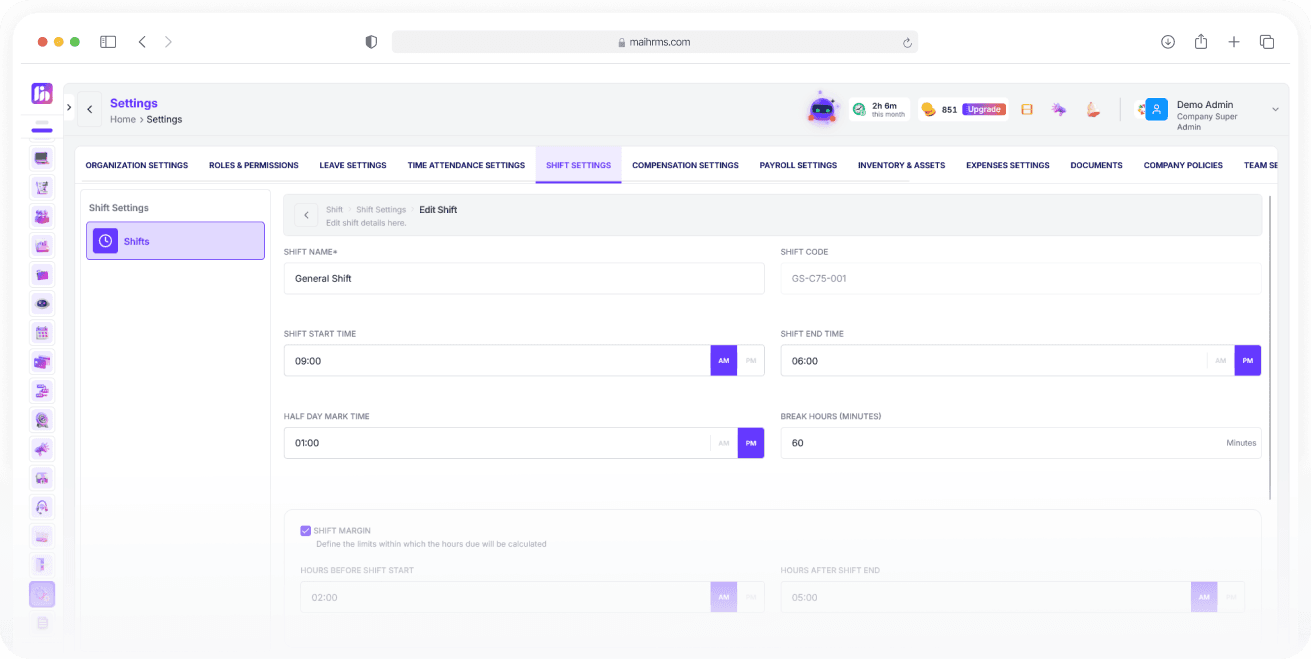Open Safari downloads icon
The height and width of the screenshot is (659, 1311).
1168,42
